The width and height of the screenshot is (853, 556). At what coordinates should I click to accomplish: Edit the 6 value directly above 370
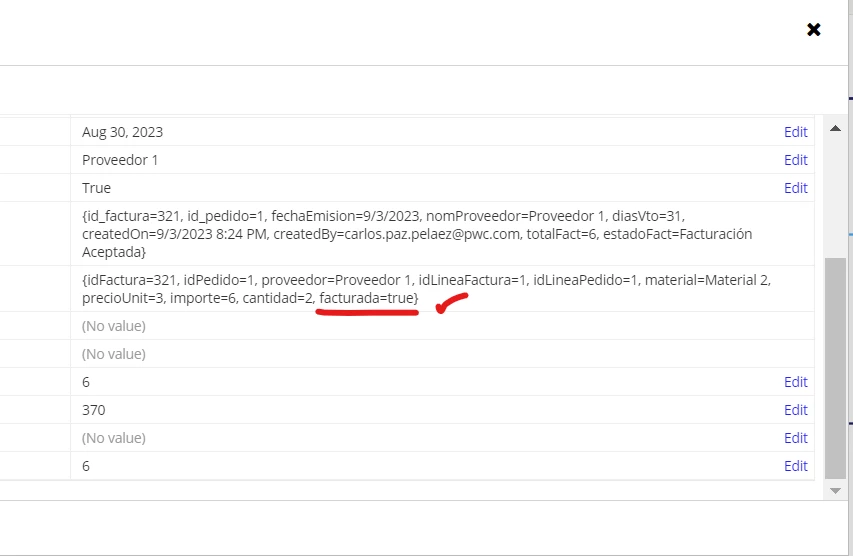[795, 382]
